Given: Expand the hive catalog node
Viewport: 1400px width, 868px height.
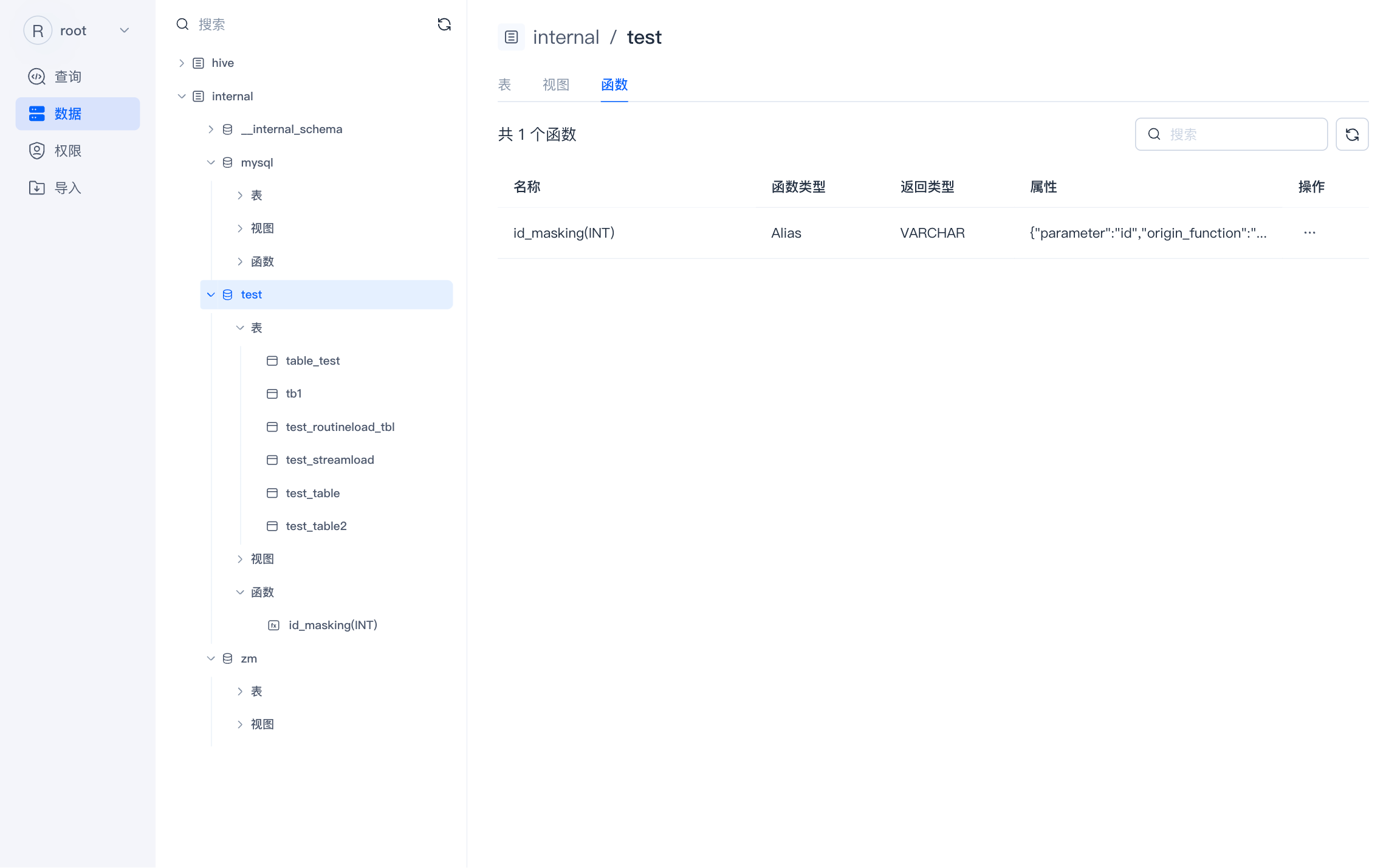Looking at the screenshot, I should tap(181, 63).
